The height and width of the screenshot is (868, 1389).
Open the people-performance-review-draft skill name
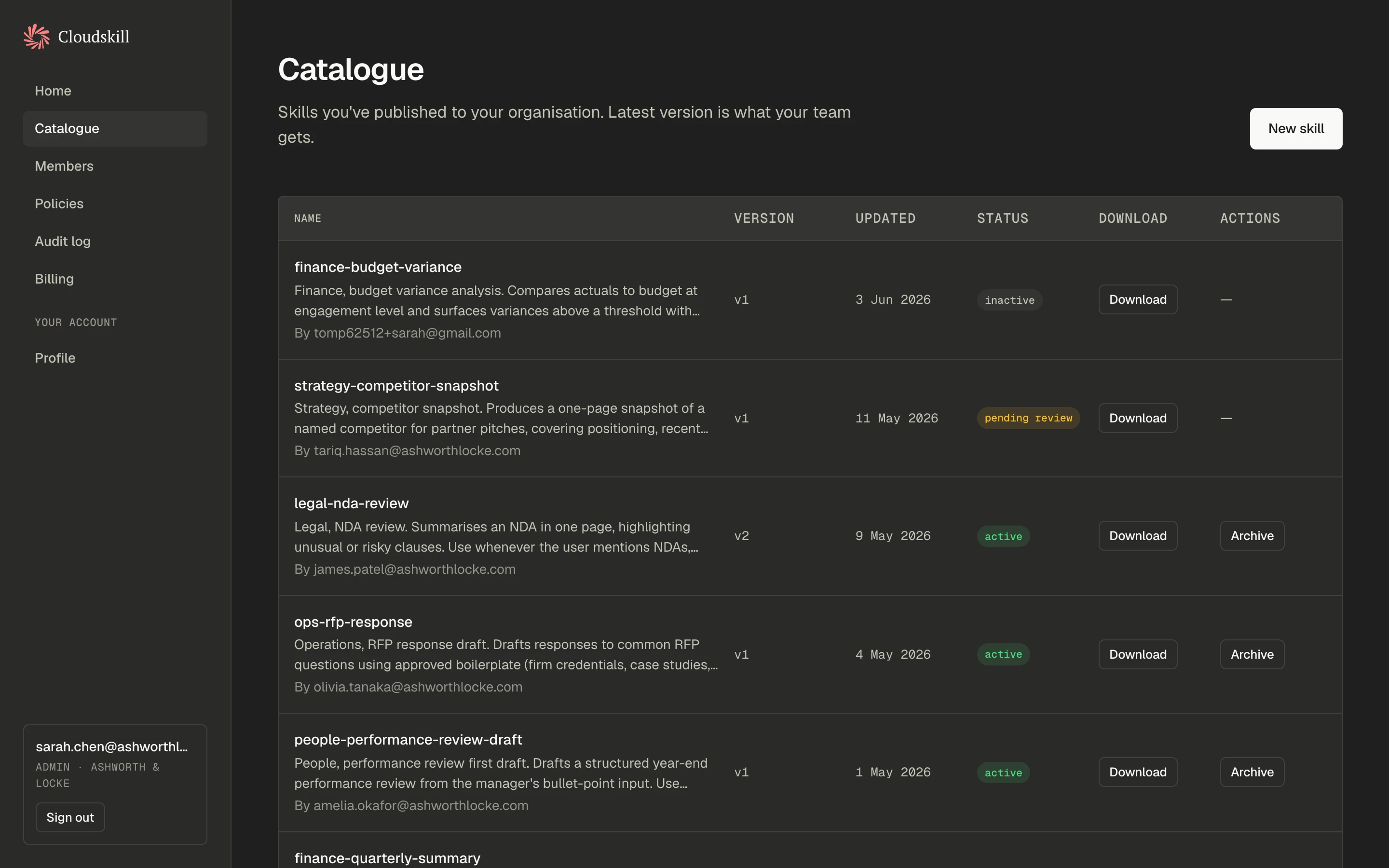pyautogui.click(x=408, y=740)
